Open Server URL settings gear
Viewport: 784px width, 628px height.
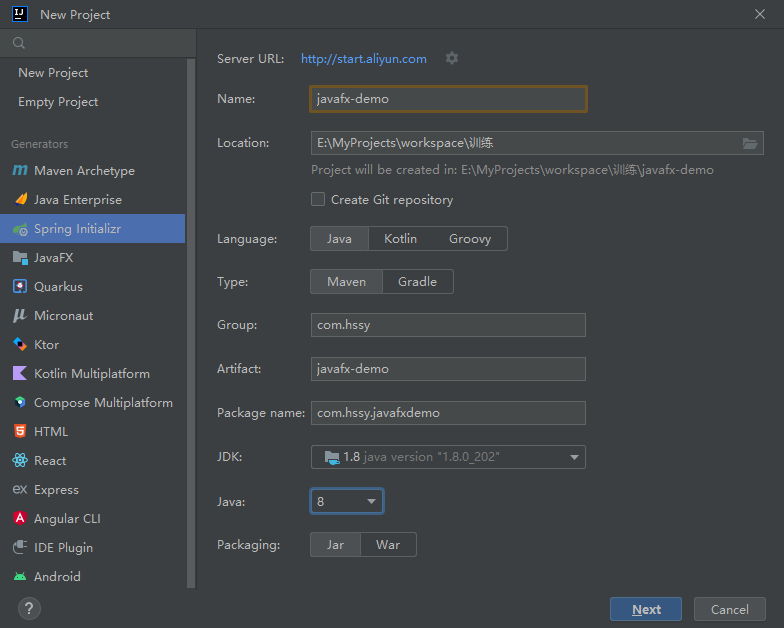452,58
